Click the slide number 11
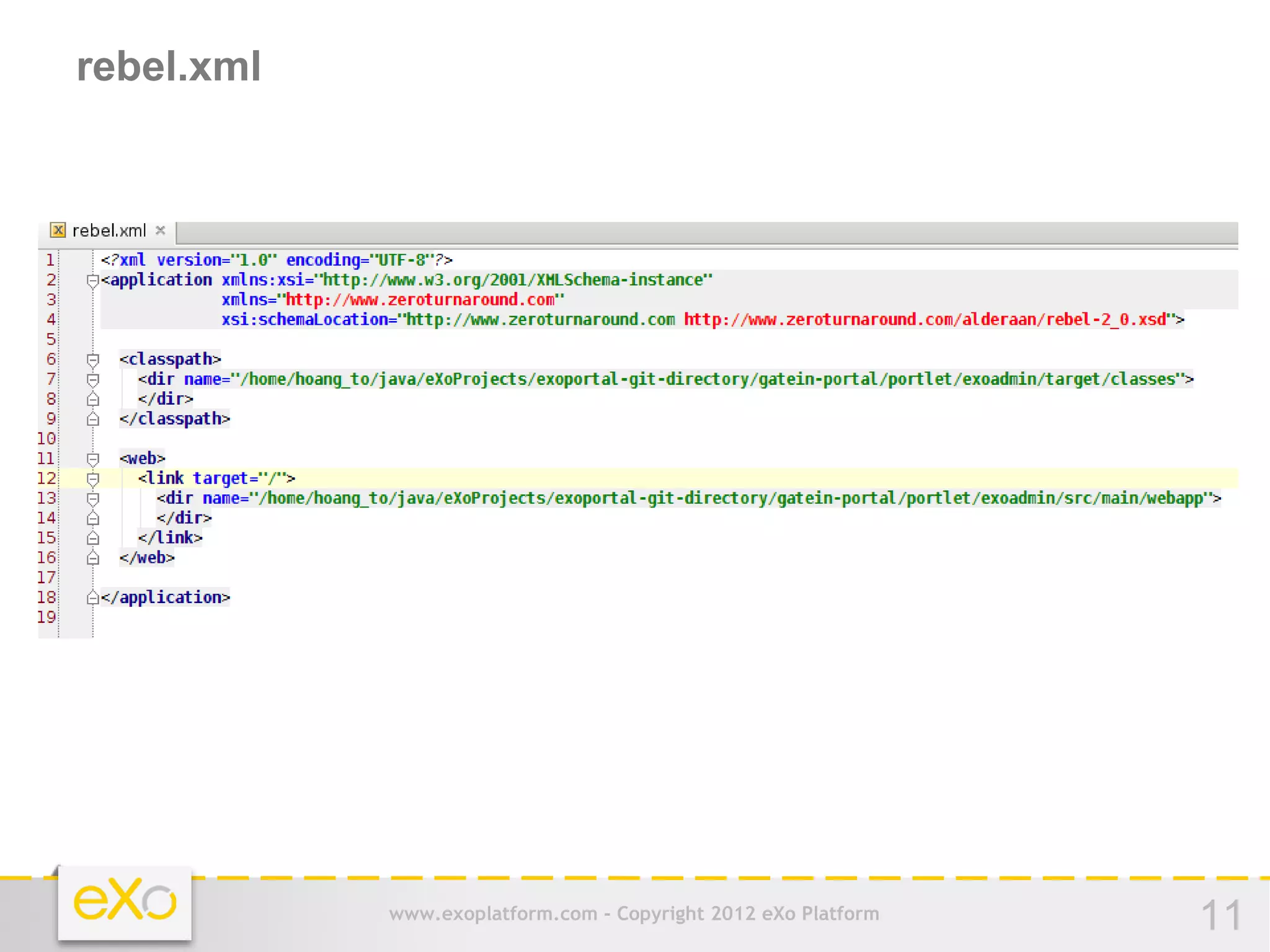1270x952 pixels. (1221, 915)
